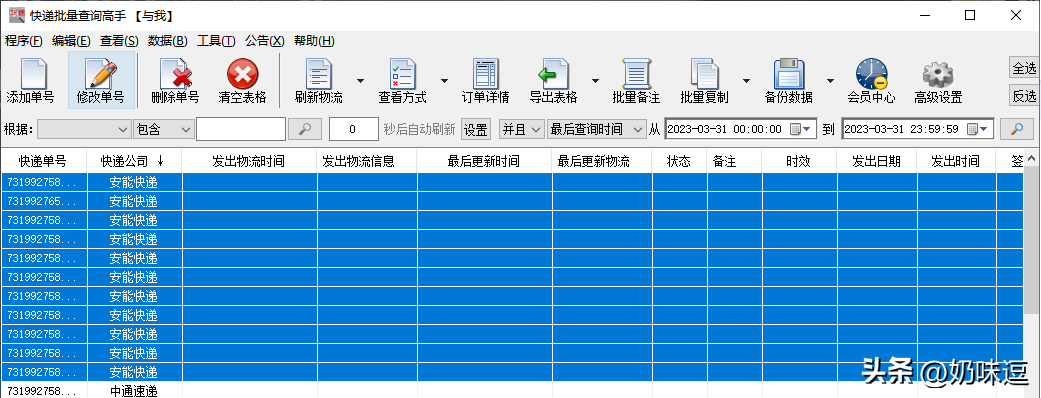Viewport: 1041px width, 398px height.
Task: Click the 最后更新时间 column header
Action: click(x=484, y=161)
